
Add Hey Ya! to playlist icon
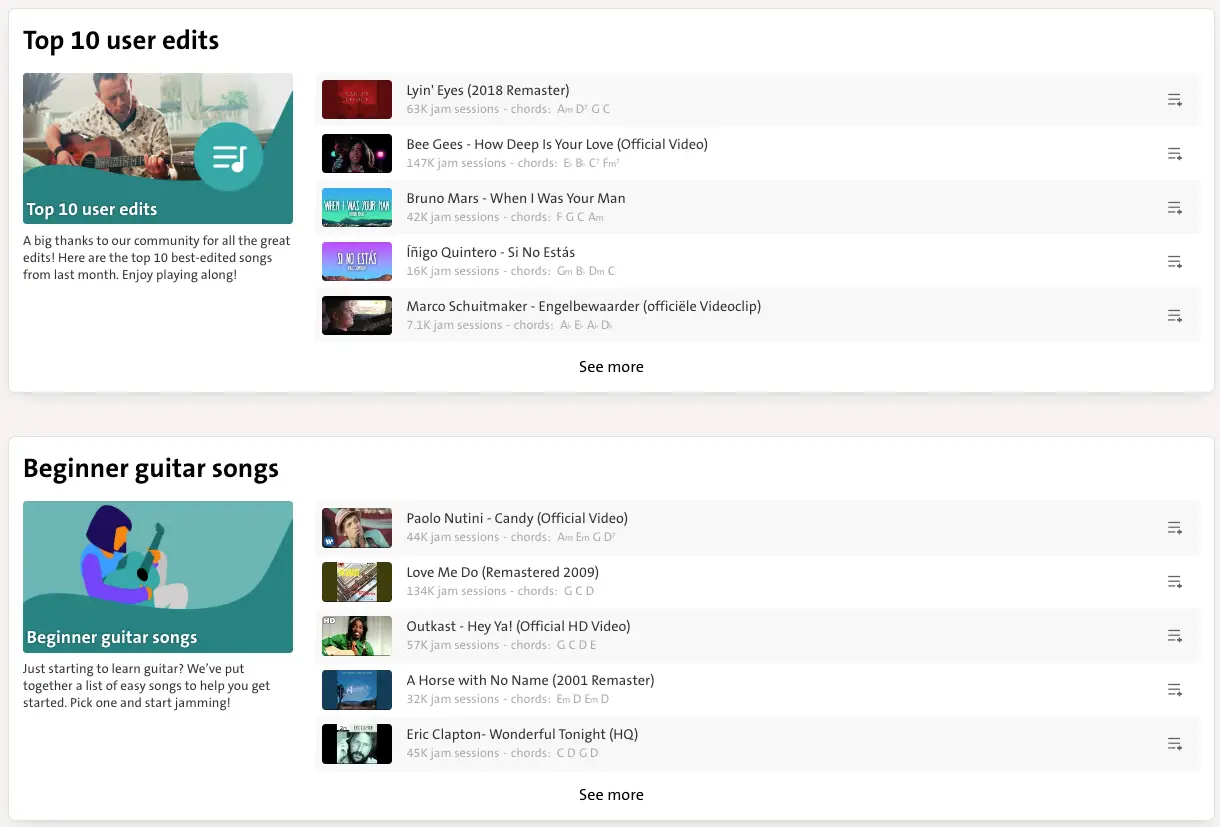(x=1174, y=636)
